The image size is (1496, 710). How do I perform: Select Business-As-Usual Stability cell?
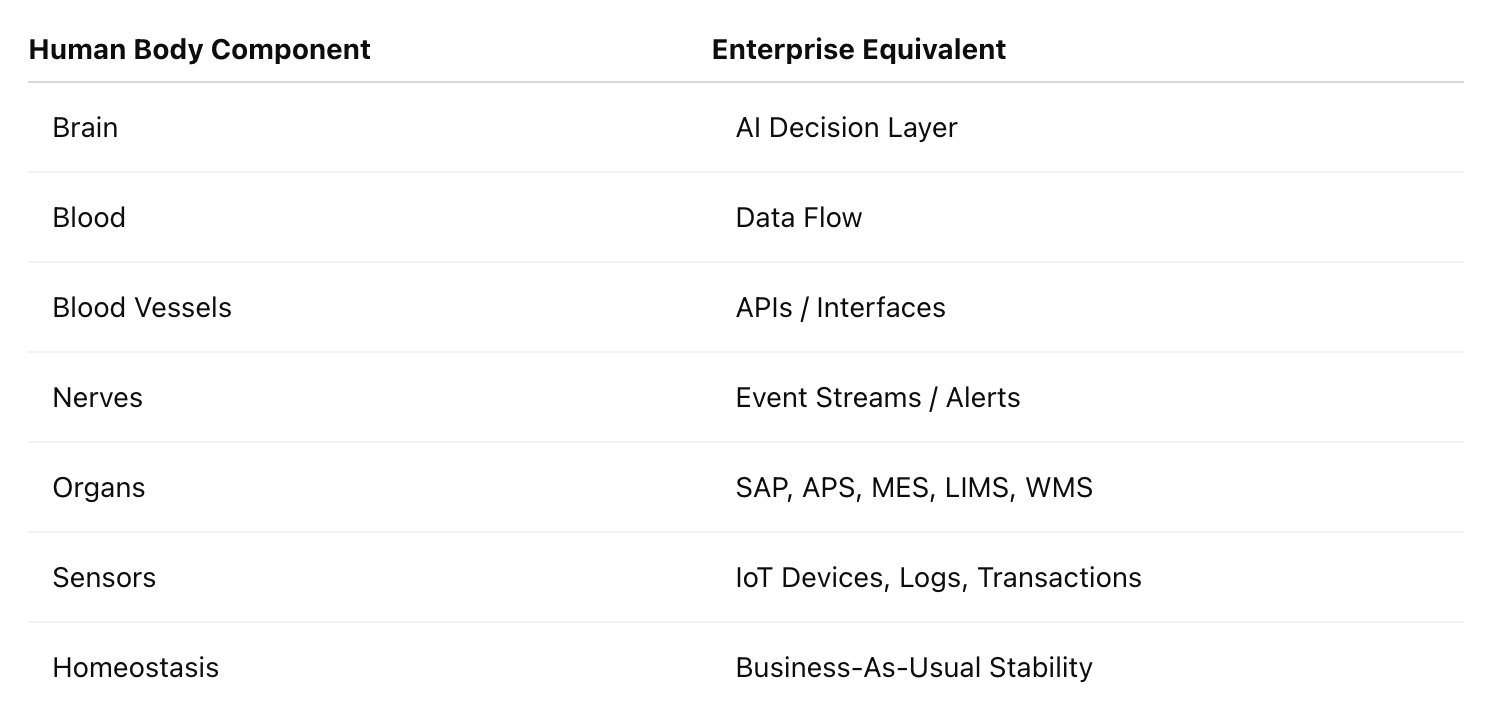pyautogui.click(x=914, y=668)
